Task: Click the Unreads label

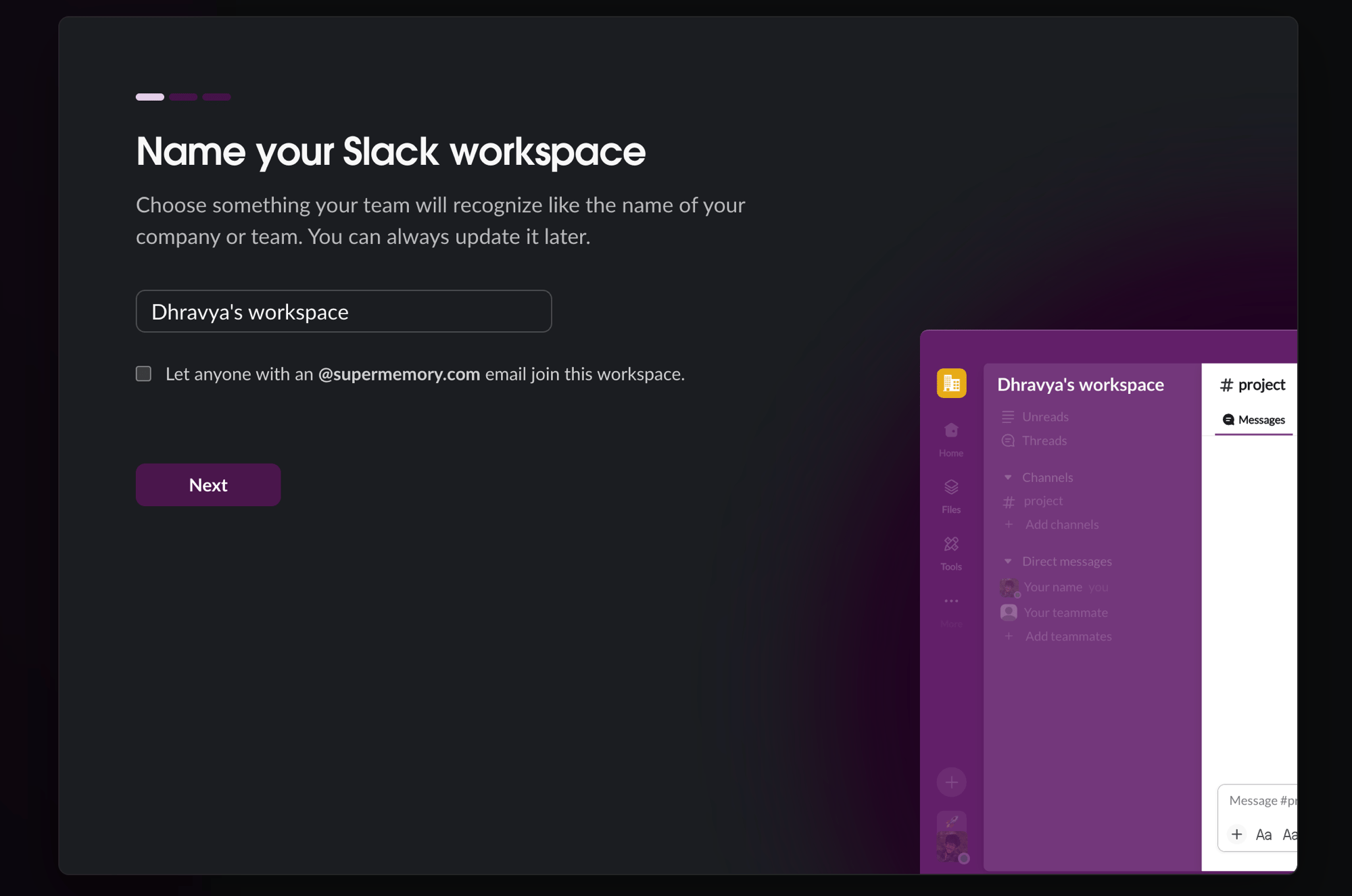Action: (x=1045, y=416)
